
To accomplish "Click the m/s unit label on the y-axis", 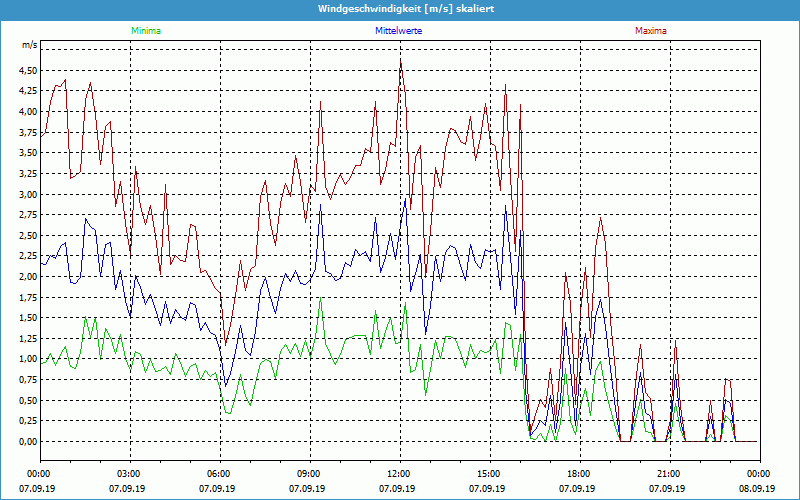I will click(29, 46).
